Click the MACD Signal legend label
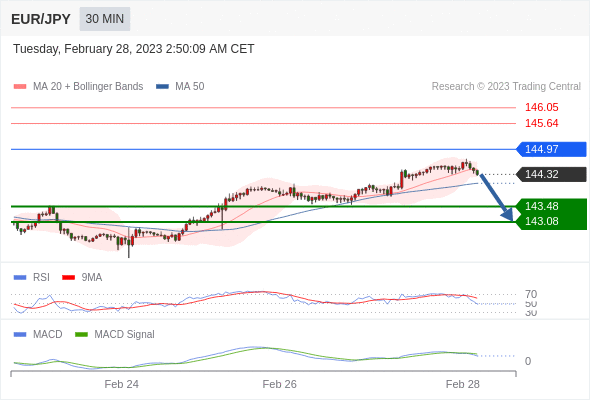Image resolution: width=590 pixels, height=400 pixels. point(124,335)
